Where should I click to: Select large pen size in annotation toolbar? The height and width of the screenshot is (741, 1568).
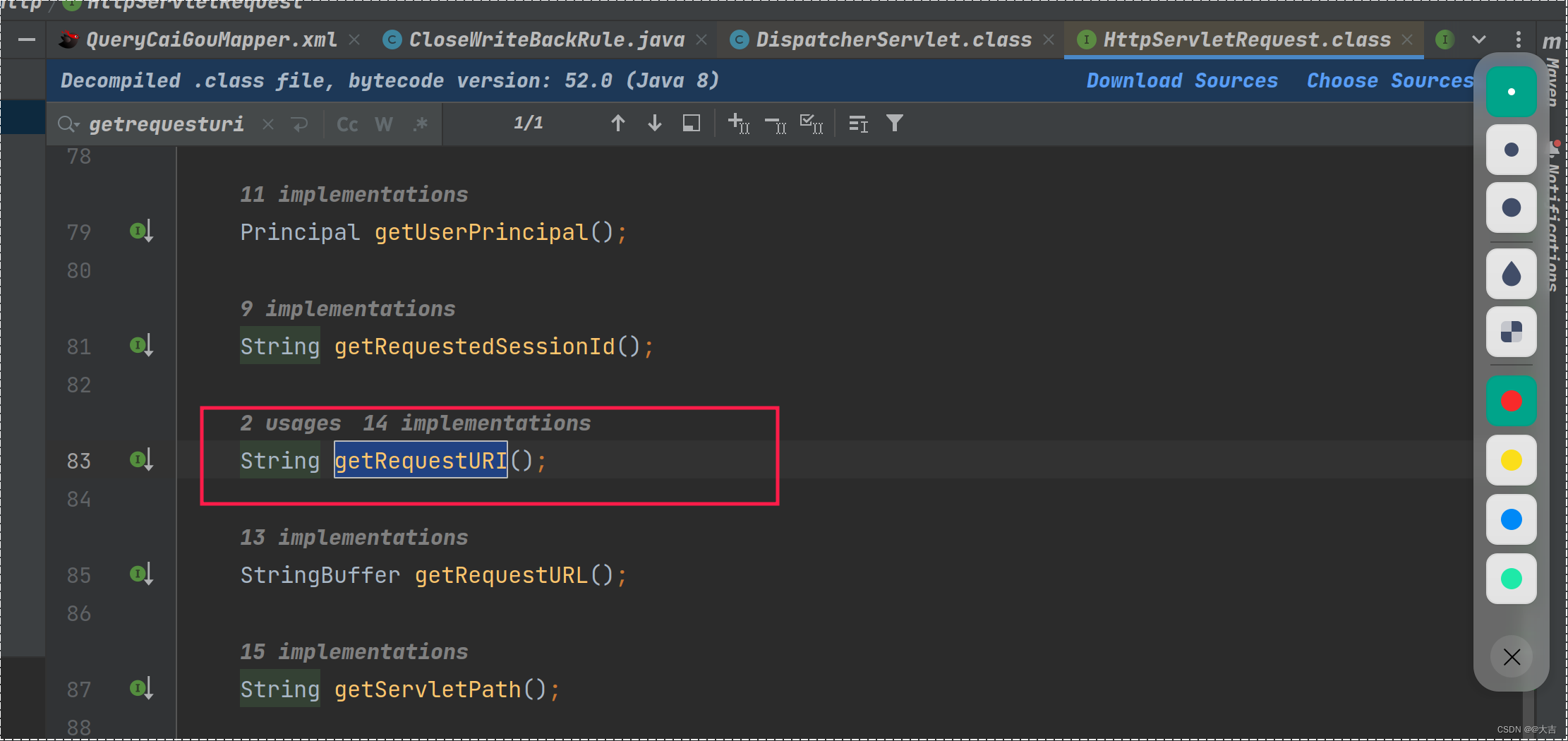coord(1511,207)
